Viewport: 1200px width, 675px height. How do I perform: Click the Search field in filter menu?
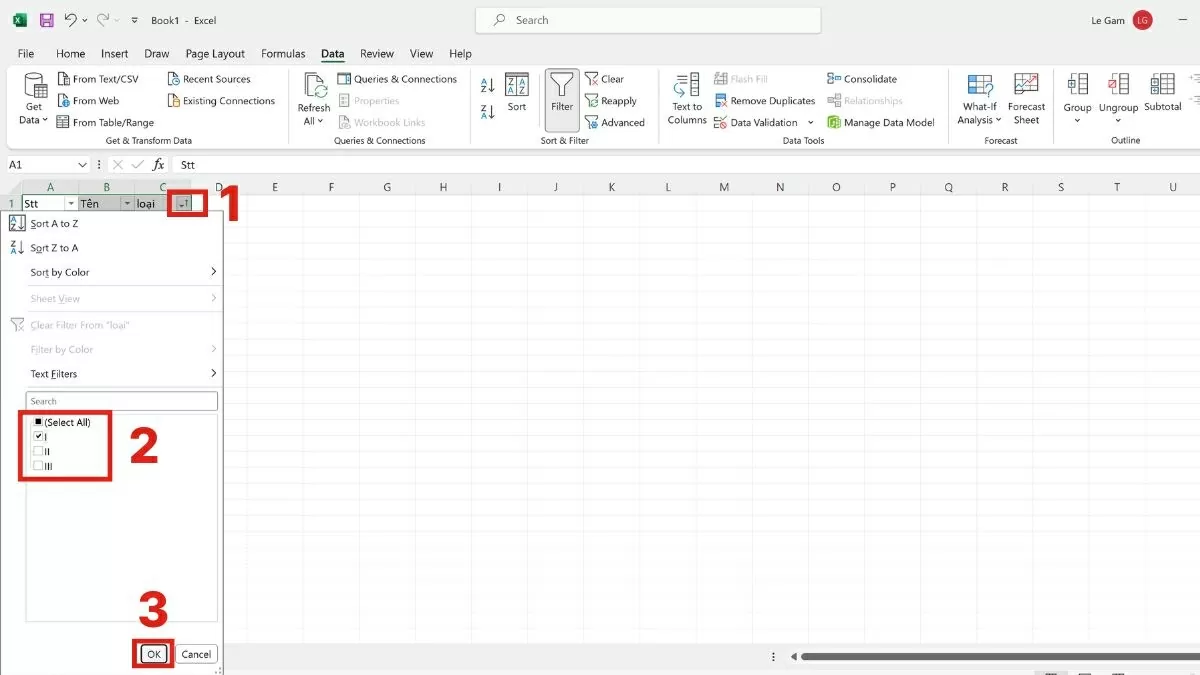(122, 401)
